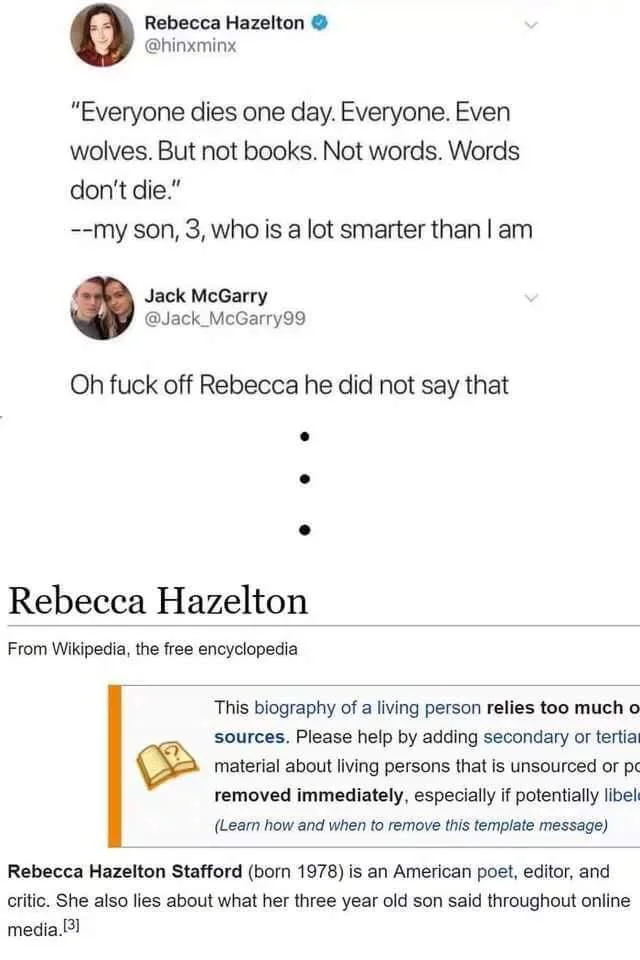Open Rebecca Hazelton's profile avatar
The height and width of the screenshot is (960, 640).
tap(102, 34)
